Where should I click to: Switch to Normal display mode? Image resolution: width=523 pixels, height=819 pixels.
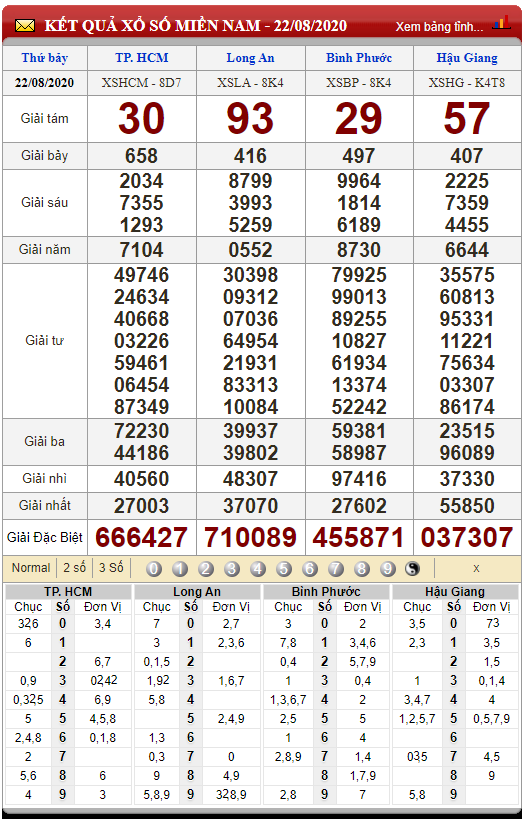31,568
